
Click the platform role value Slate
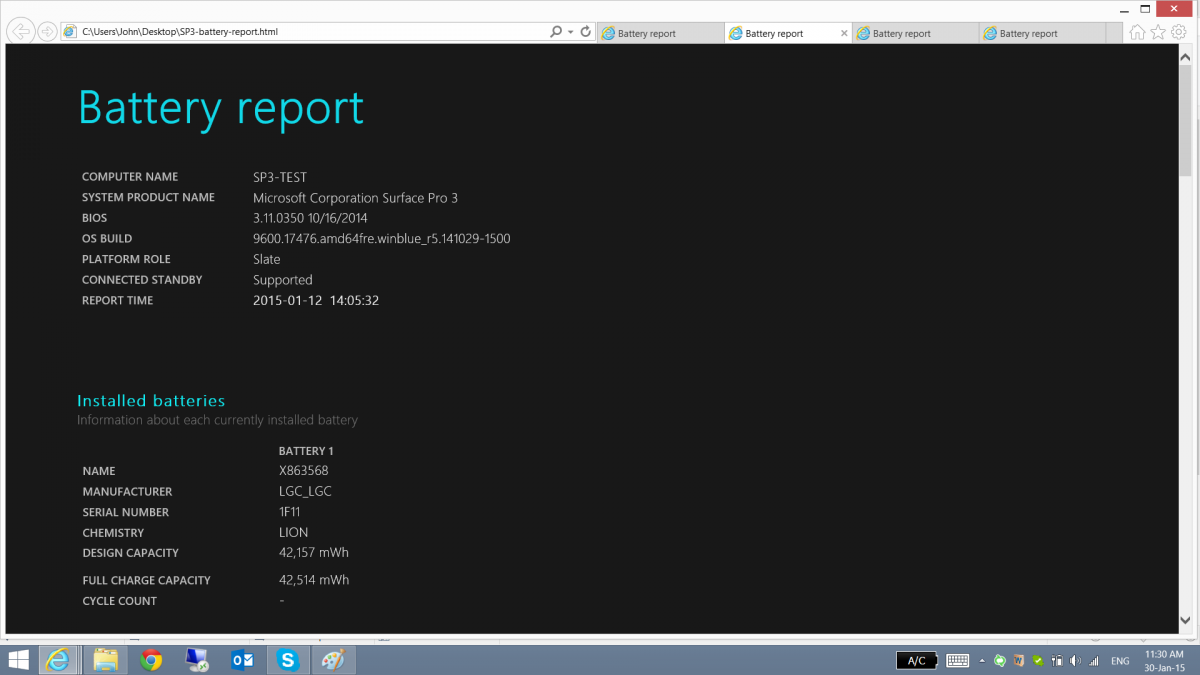[x=267, y=259]
